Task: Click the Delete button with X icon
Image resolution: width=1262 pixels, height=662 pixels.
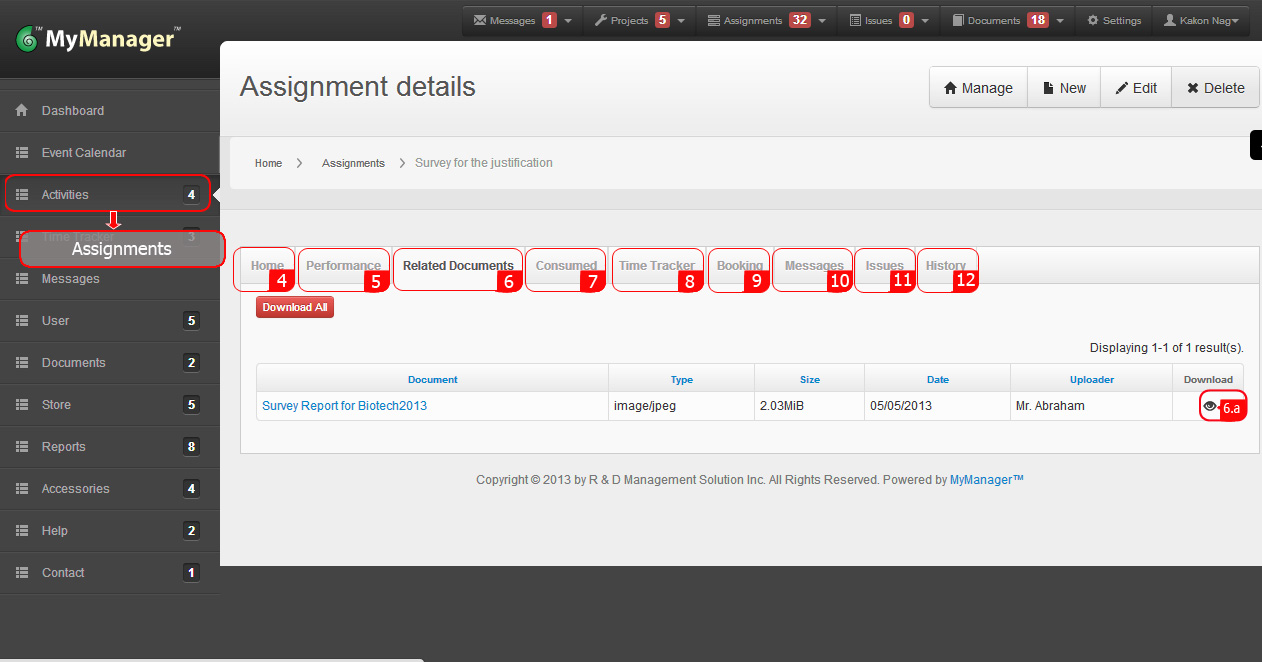Action: coord(1215,88)
